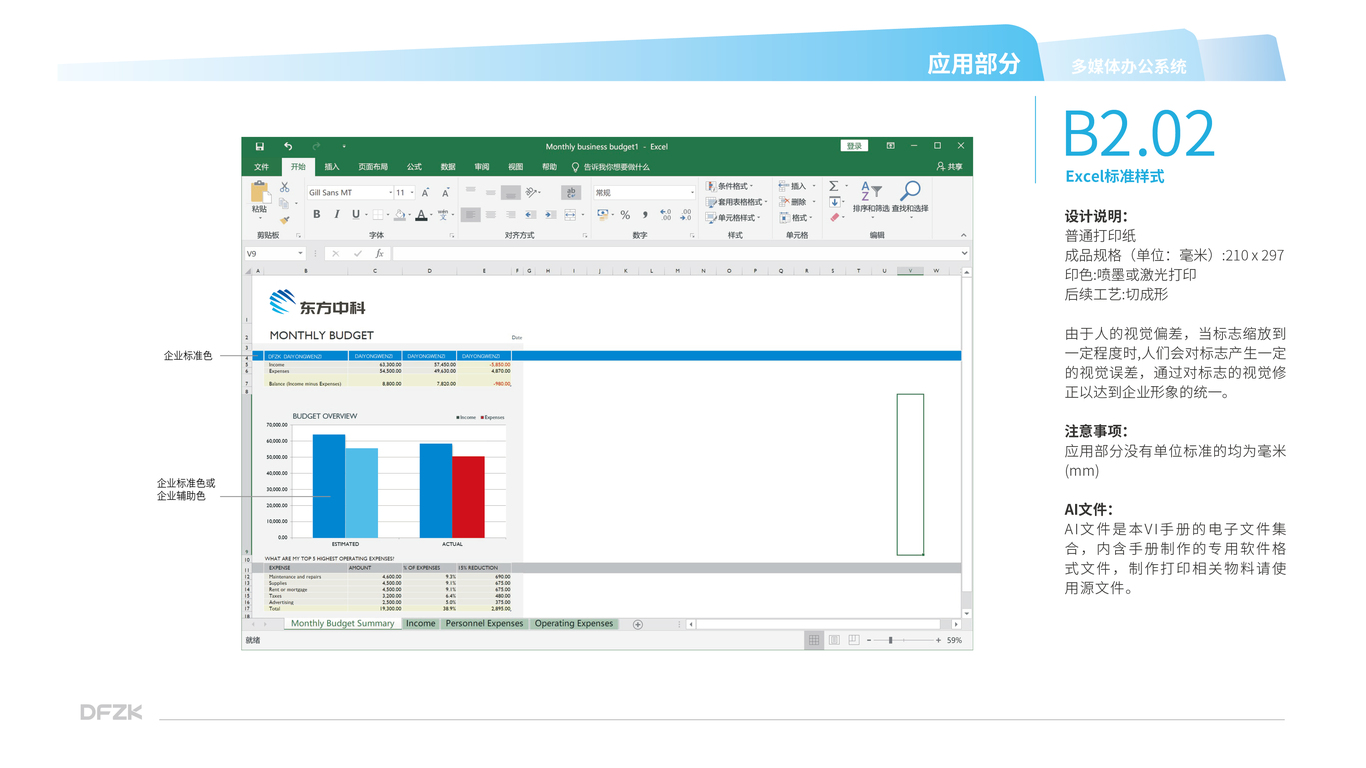
Task: Click the Clear eraser icon
Action: [834, 218]
